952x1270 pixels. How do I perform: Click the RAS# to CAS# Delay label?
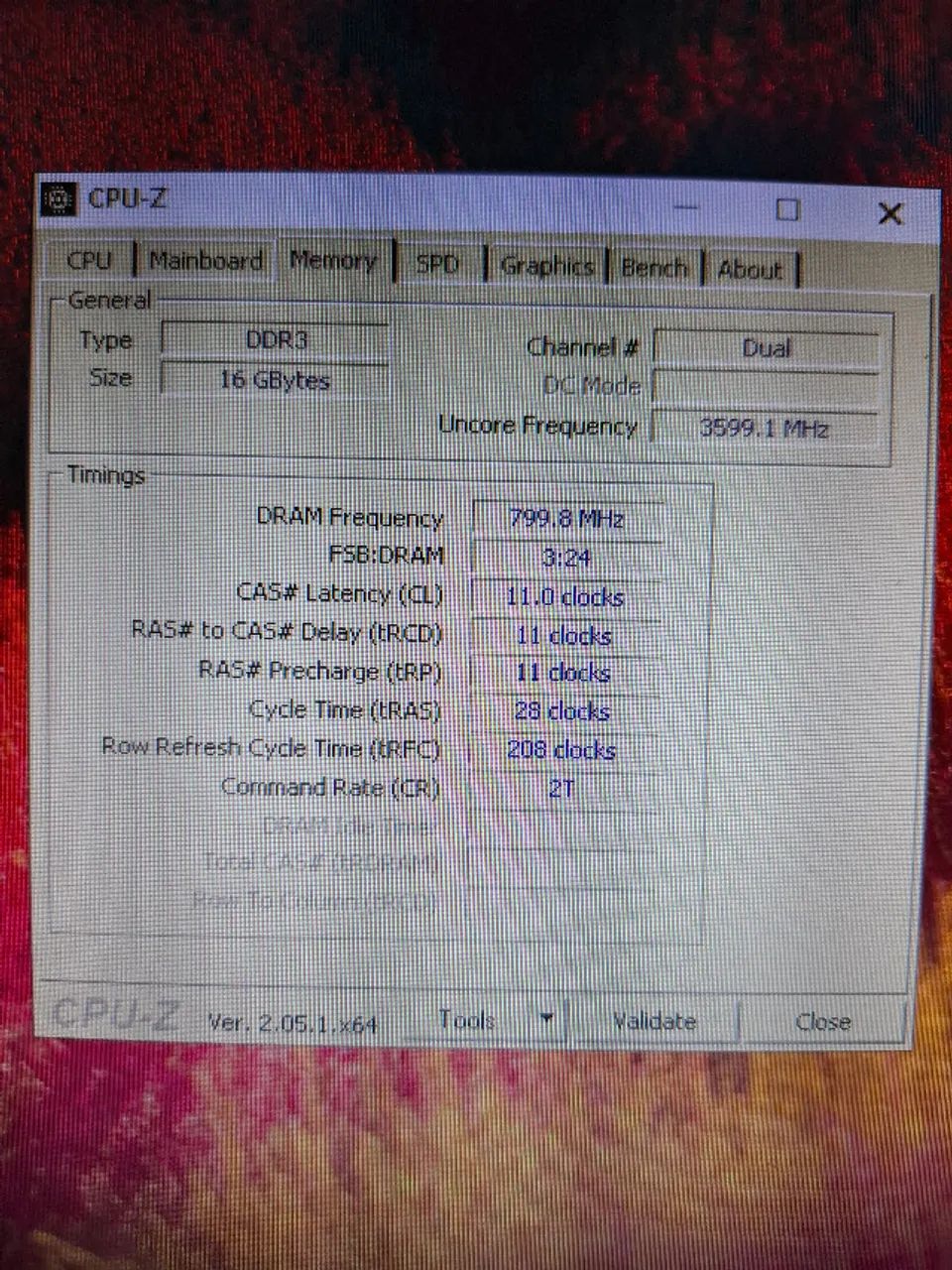point(286,632)
